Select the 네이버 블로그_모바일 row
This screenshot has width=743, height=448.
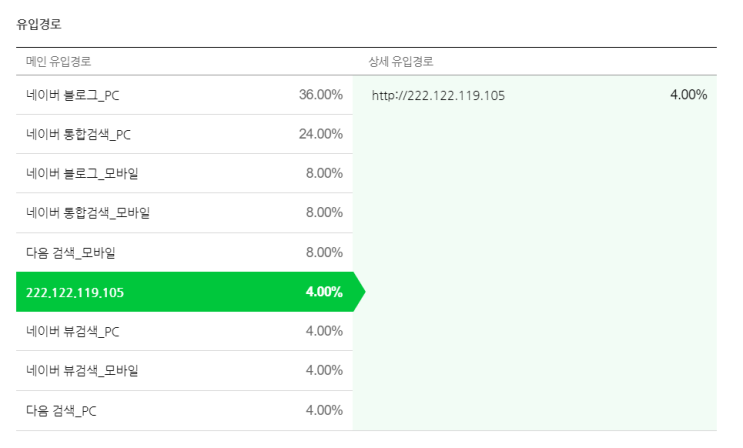184,174
